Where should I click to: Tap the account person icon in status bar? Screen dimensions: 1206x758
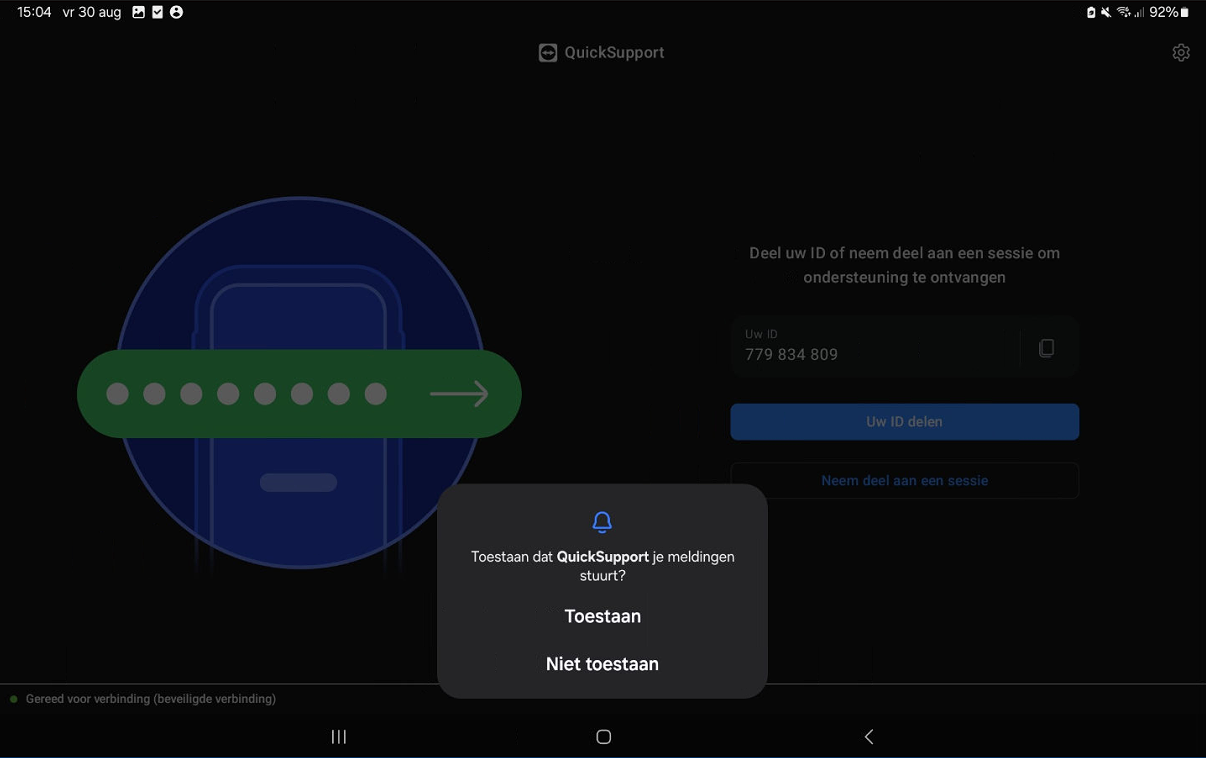176,13
